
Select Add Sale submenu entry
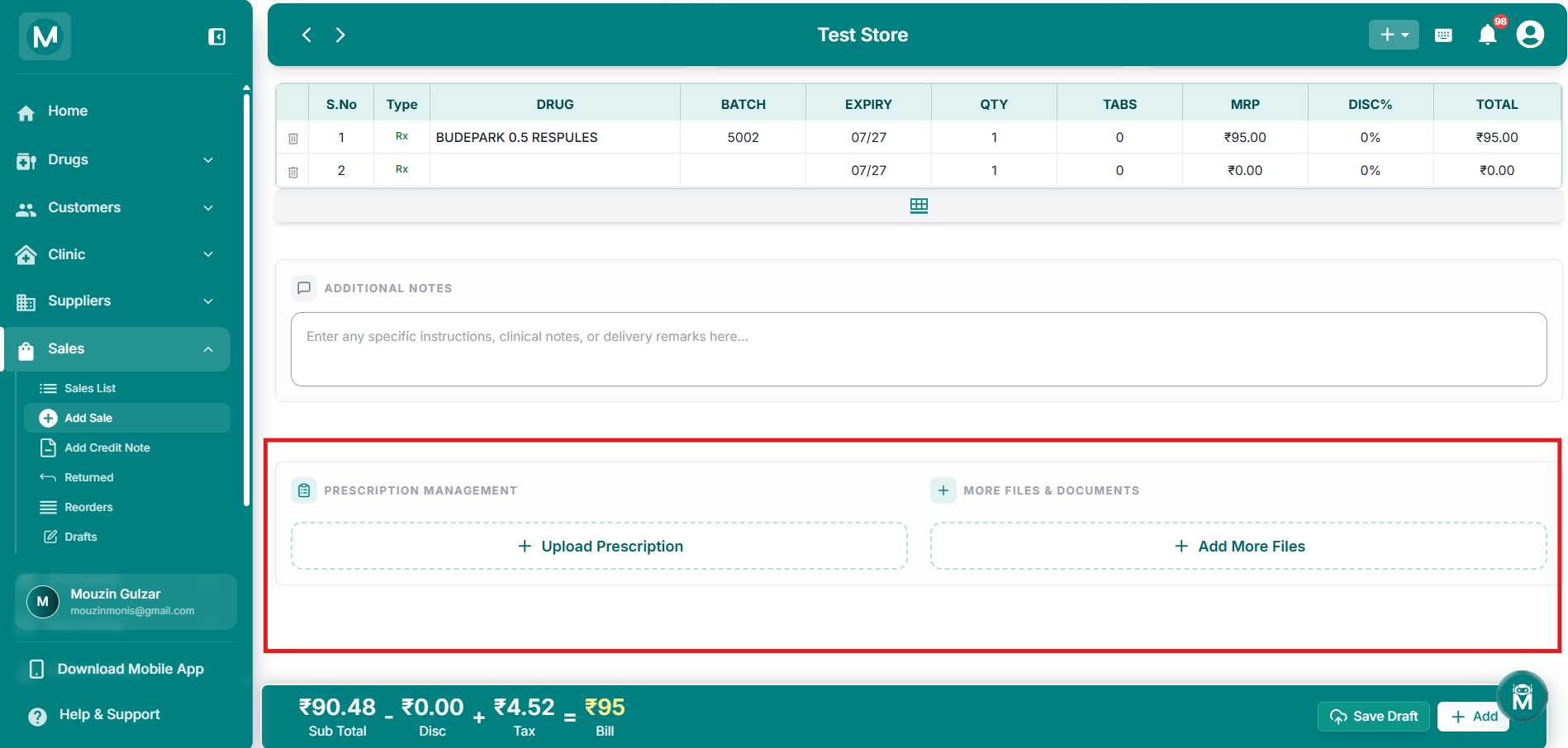click(x=127, y=418)
